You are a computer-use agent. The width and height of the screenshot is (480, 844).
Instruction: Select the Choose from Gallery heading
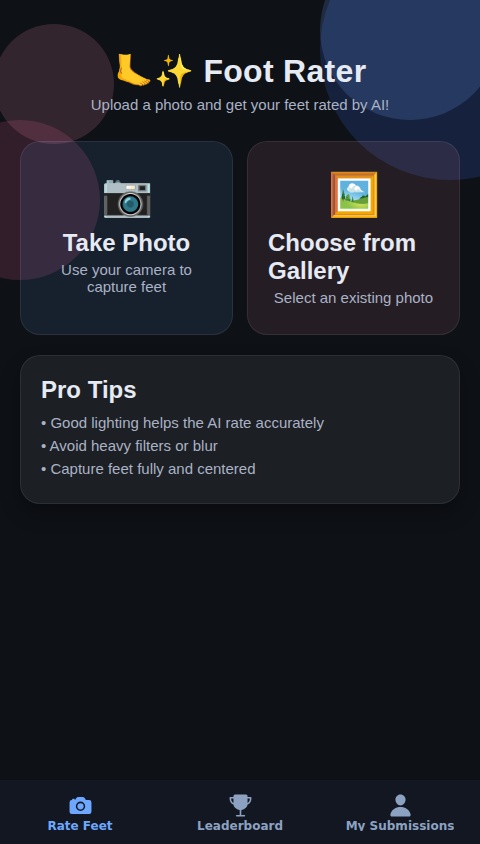(342, 257)
